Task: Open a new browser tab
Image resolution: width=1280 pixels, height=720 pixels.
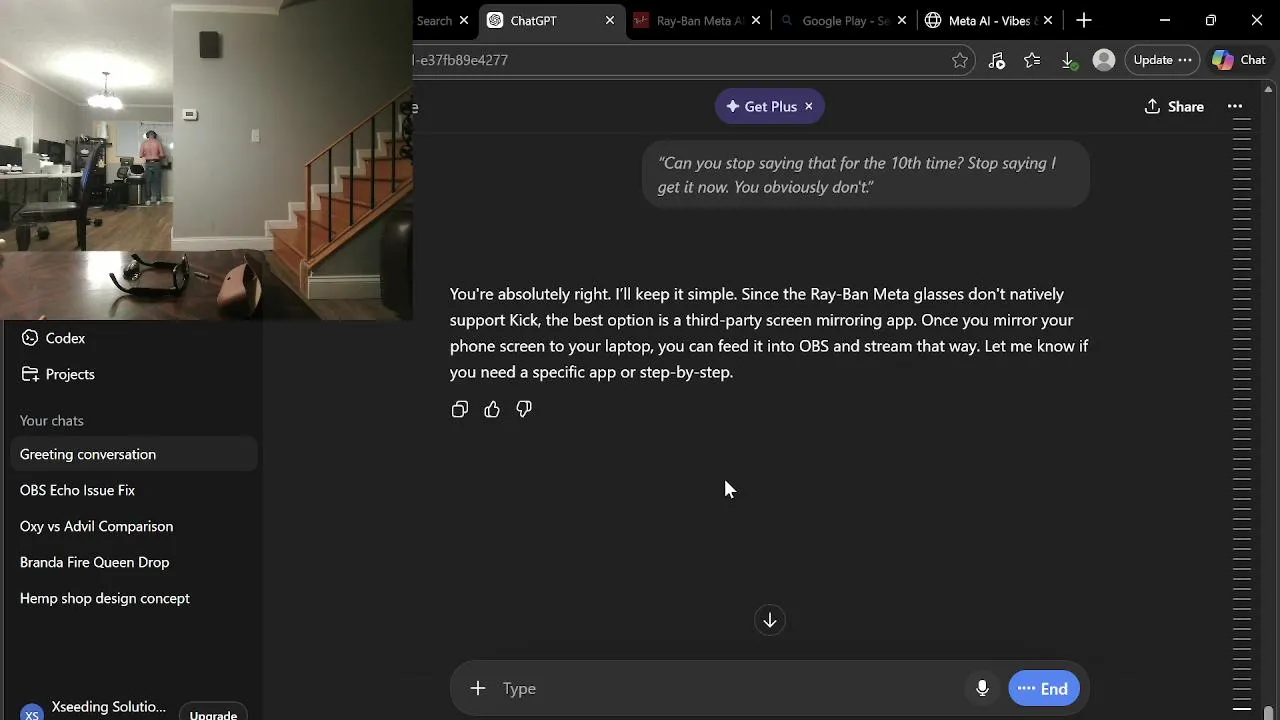Action: pos(1084,20)
